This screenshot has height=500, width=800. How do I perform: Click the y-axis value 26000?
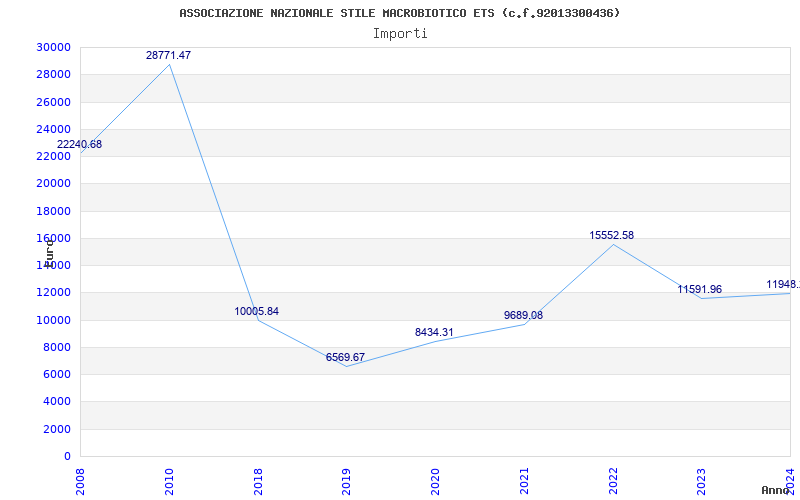[x=54, y=102]
